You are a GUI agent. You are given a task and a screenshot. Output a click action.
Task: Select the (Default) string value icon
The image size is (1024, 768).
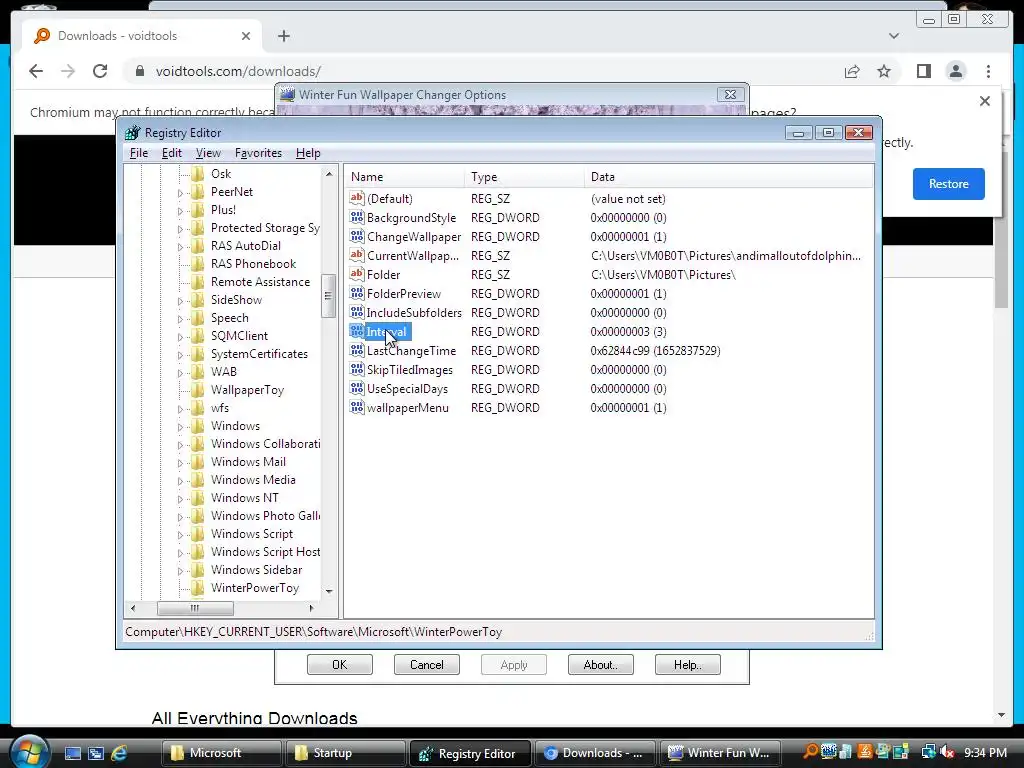(x=357, y=199)
